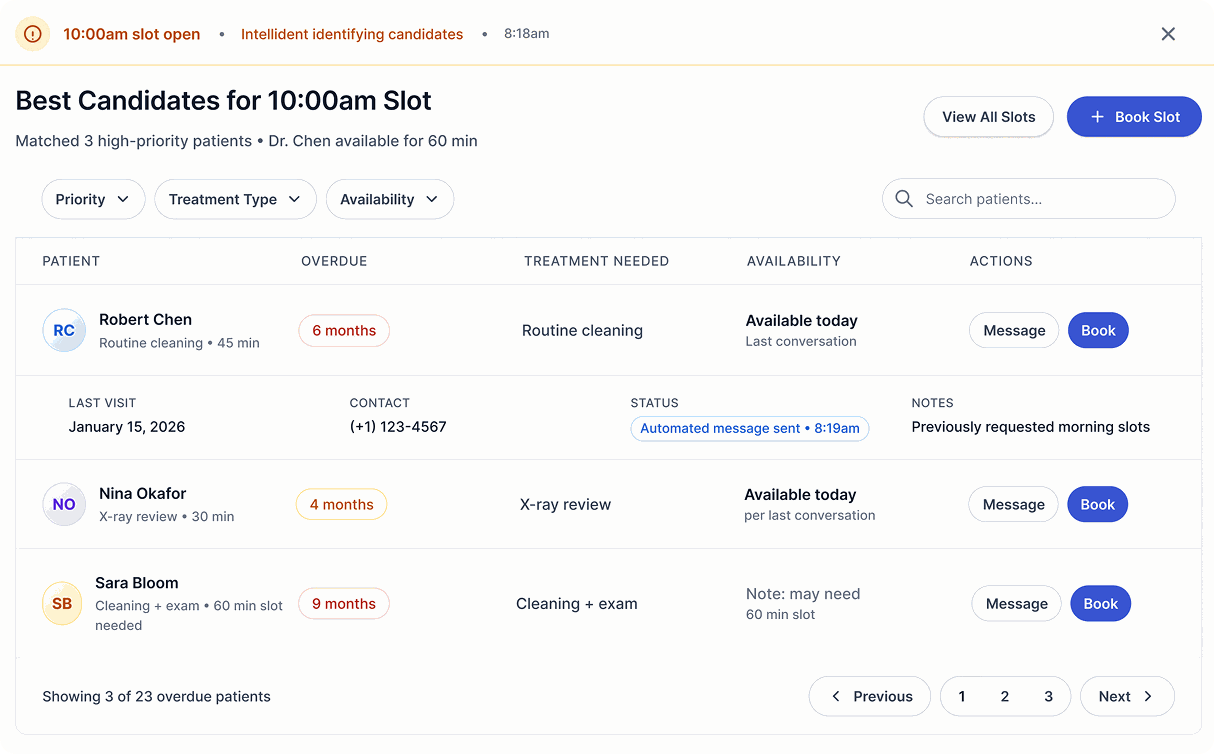Click the Patient column header
The height and width of the screenshot is (754, 1214).
(x=71, y=261)
